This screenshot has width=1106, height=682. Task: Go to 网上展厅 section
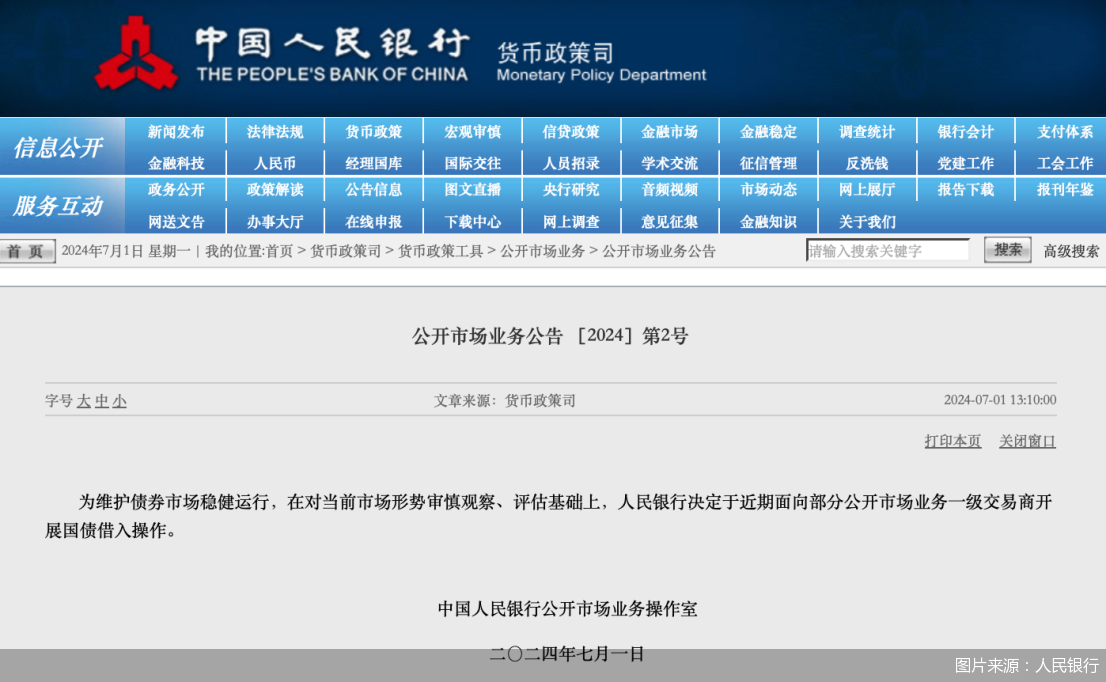click(867, 190)
